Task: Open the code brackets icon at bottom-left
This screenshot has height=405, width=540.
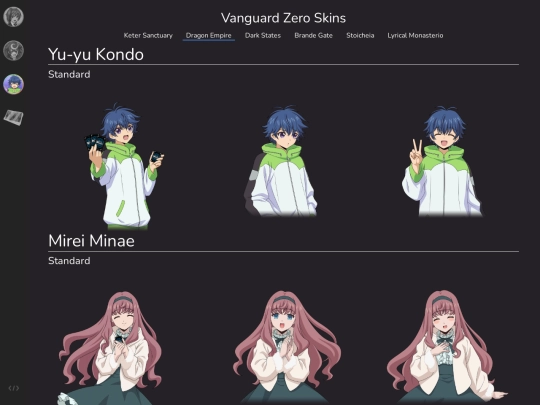Action: tap(13, 388)
